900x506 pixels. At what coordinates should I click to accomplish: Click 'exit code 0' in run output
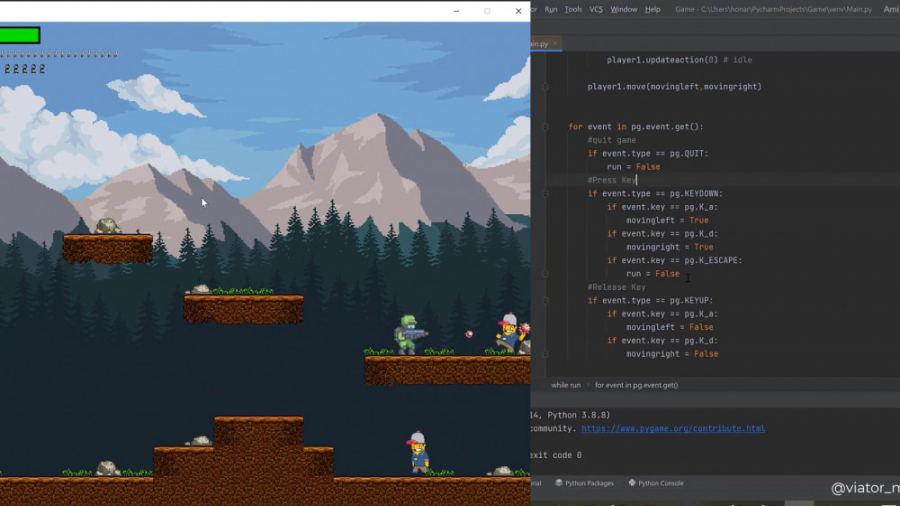(x=556, y=455)
